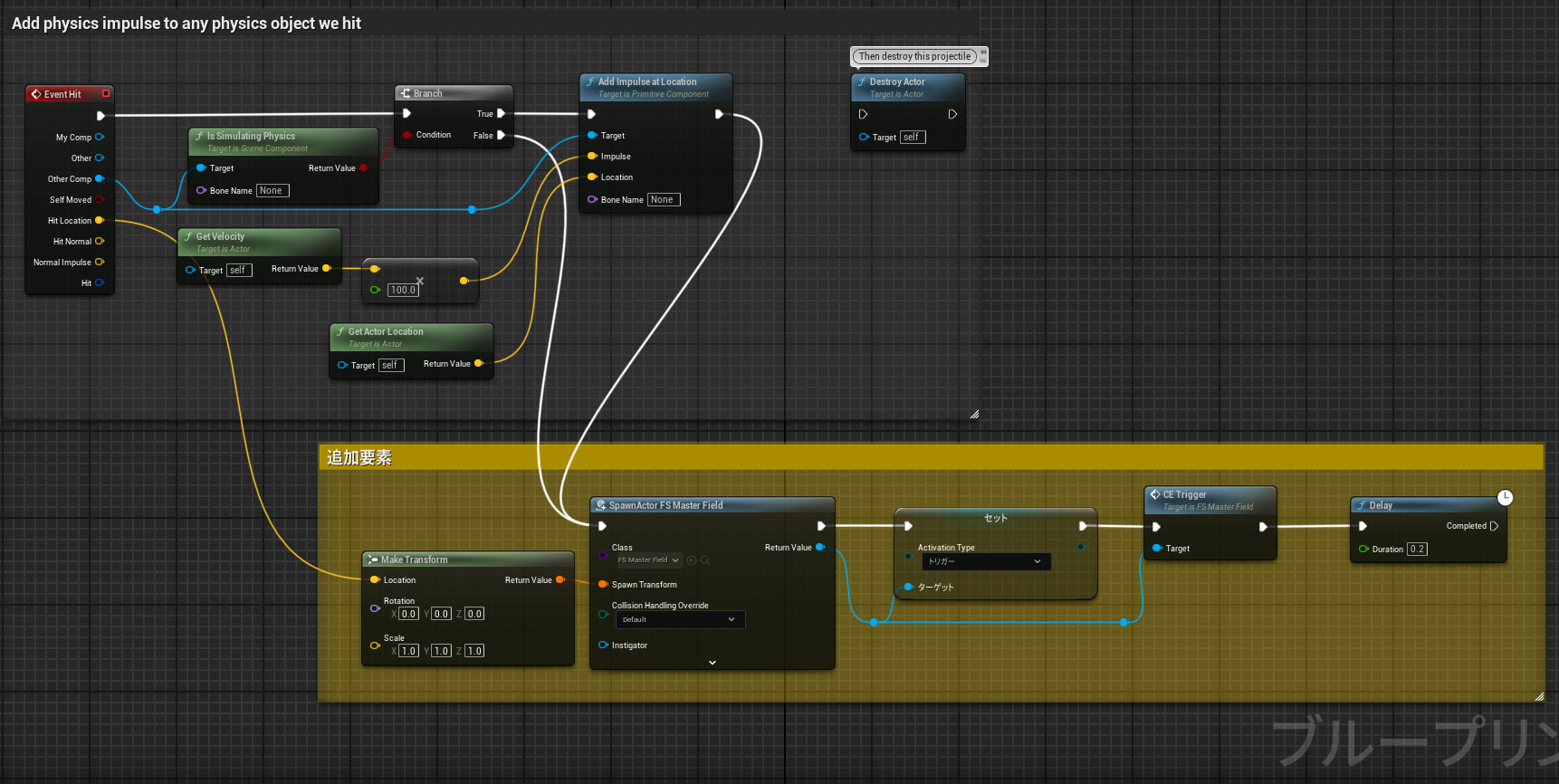Click the Hit Location yellow pin

(x=100, y=220)
